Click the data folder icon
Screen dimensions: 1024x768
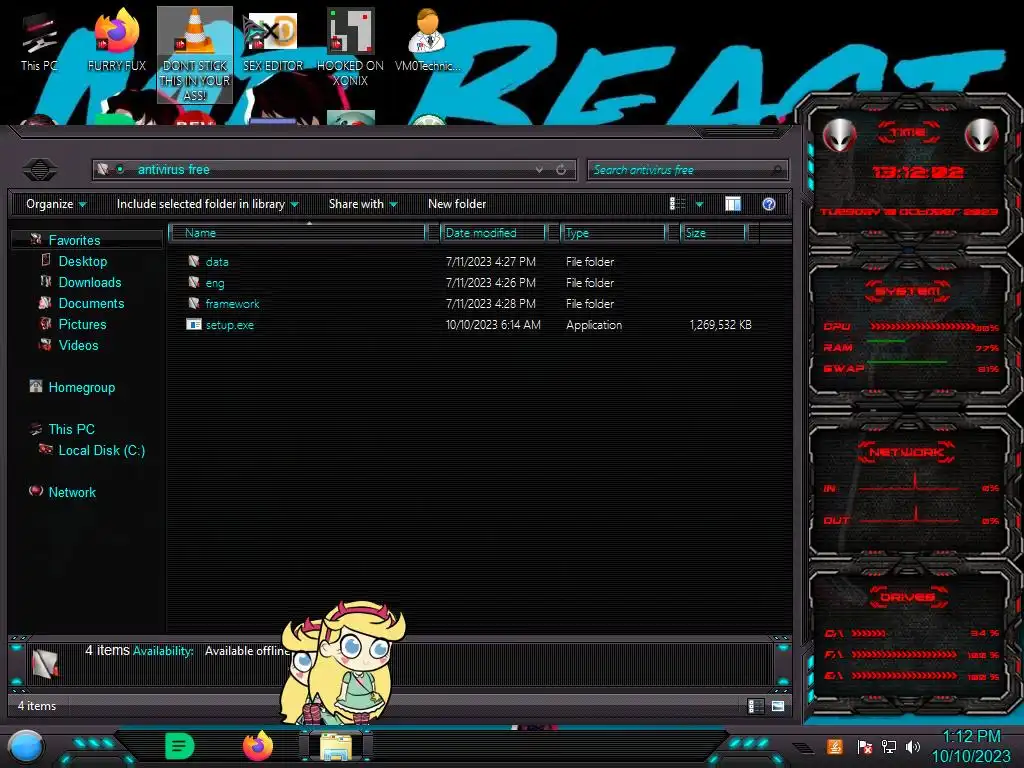[194, 262]
